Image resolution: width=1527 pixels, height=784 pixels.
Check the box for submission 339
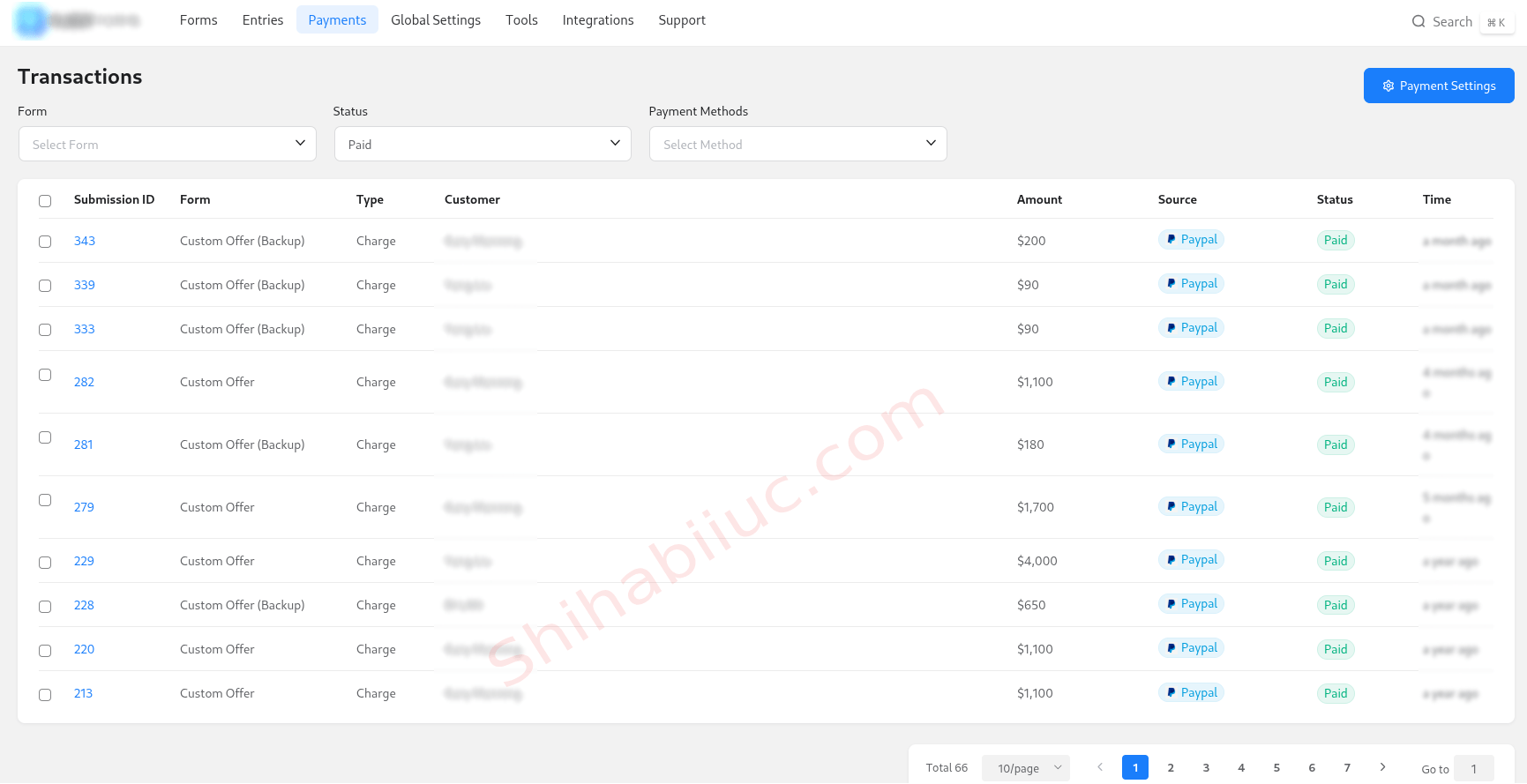[45, 286]
